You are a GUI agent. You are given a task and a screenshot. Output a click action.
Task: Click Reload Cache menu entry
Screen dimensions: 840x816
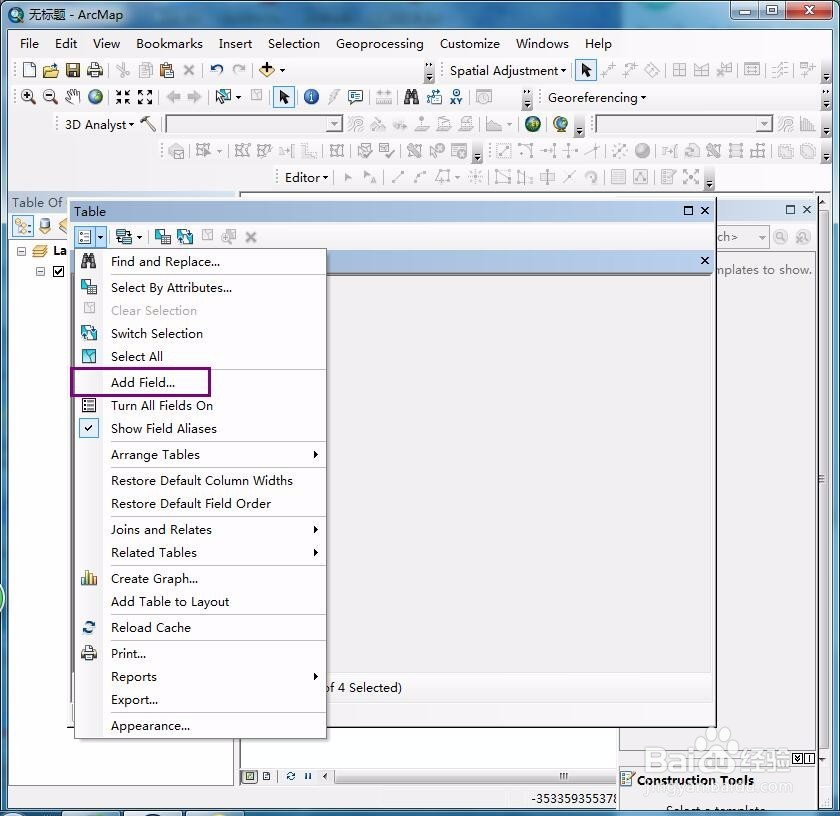[x=151, y=627]
